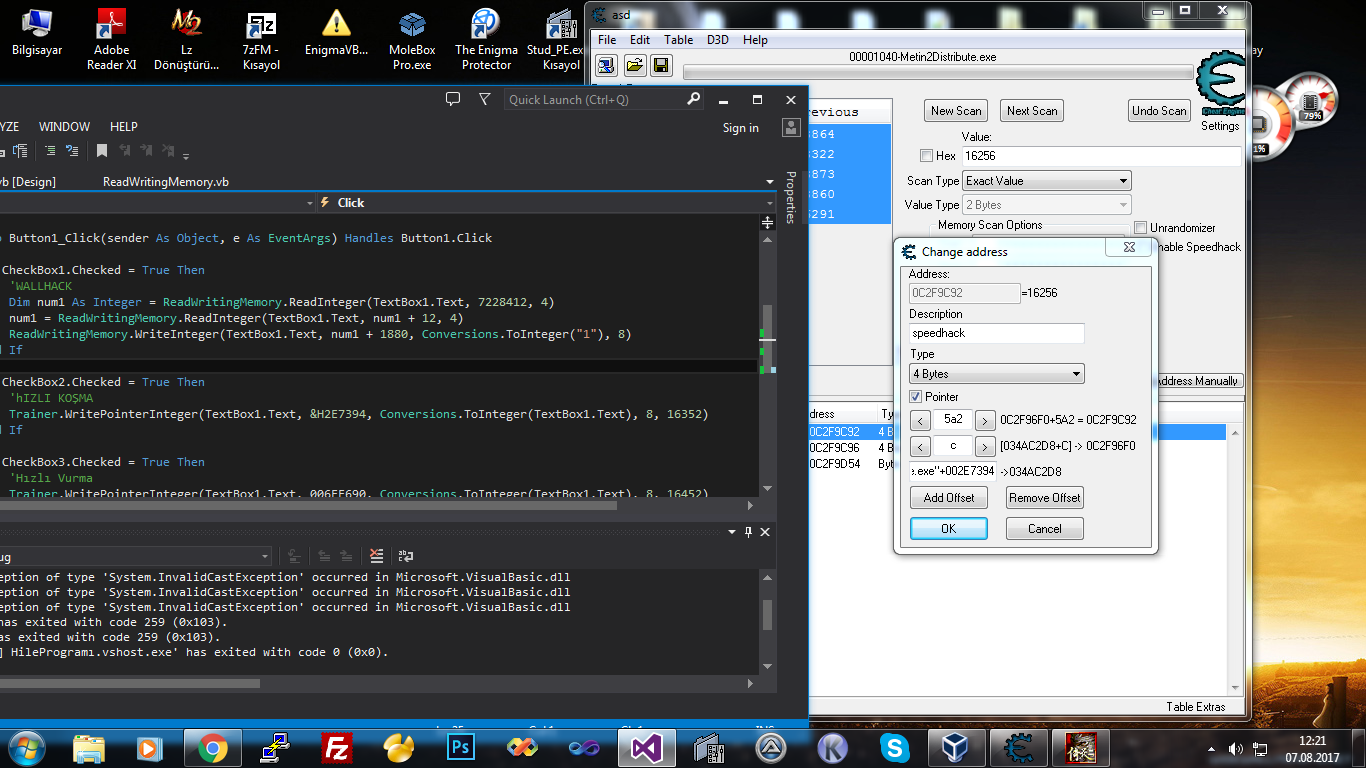The width and height of the screenshot is (1366, 768).
Task: Click the account avatar icon beside Sign in
Action: 791,128
